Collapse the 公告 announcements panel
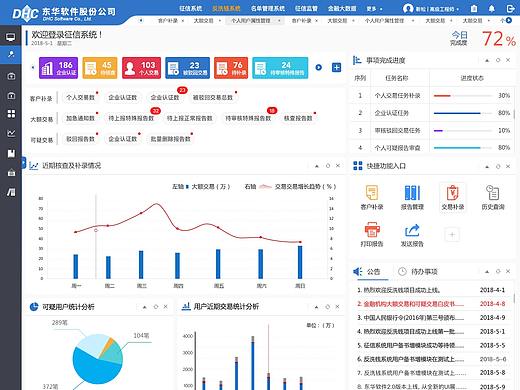The width and height of the screenshot is (520, 390). point(487,272)
